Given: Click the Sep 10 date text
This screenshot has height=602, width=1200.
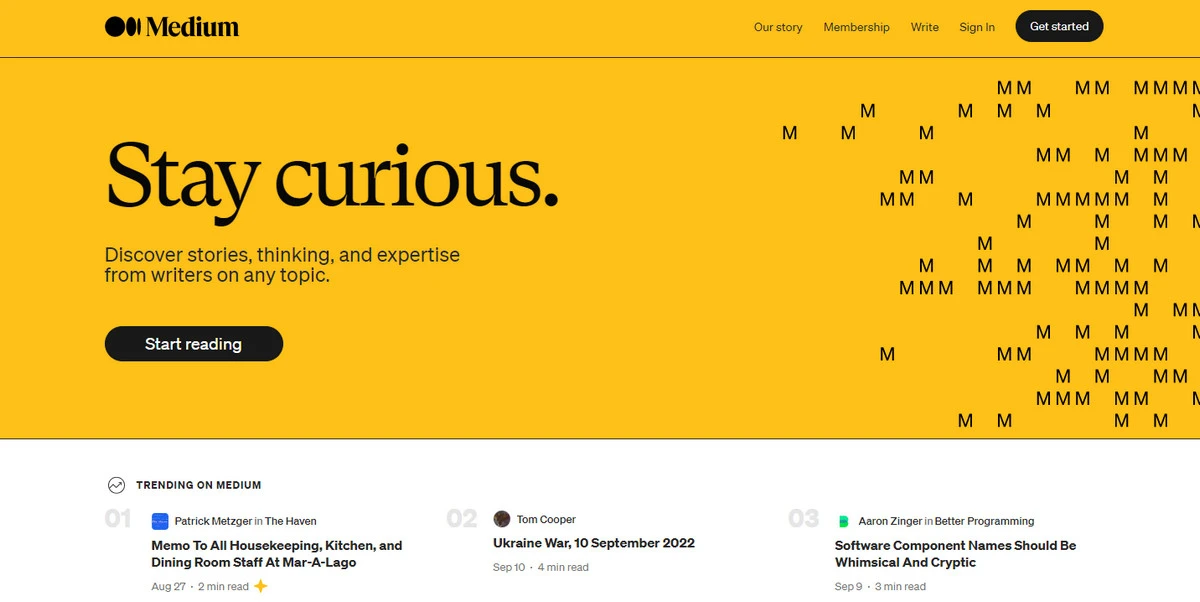Looking at the screenshot, I should tap(509, 567).
